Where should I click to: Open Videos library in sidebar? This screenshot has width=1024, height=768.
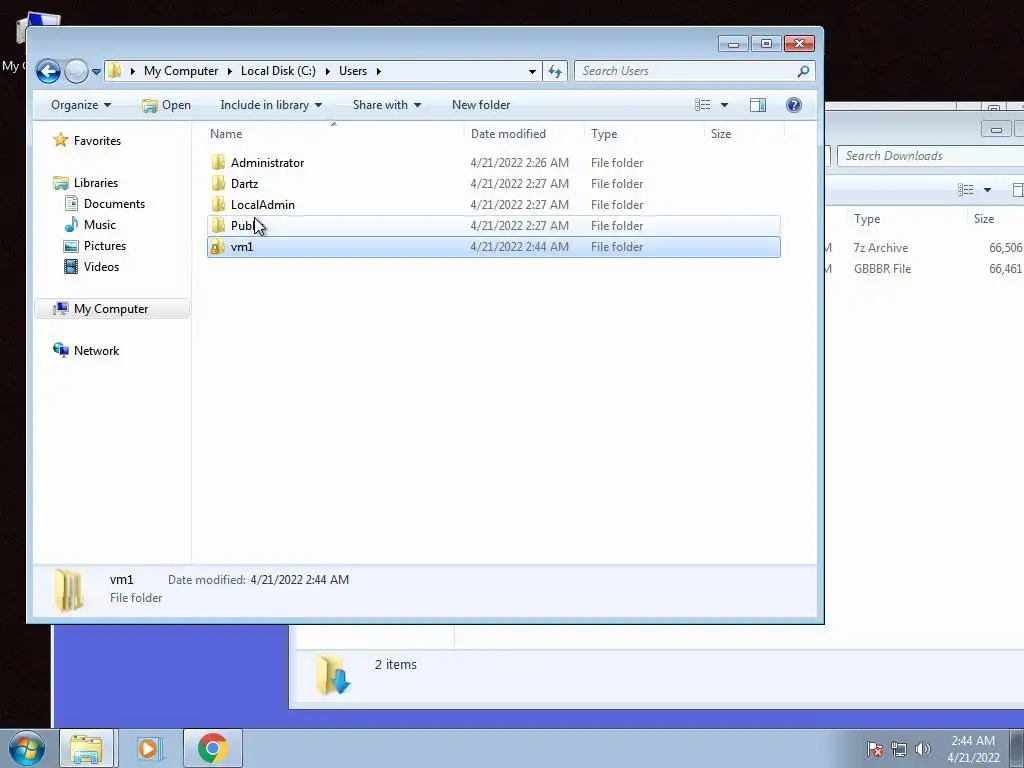point(101,266)
